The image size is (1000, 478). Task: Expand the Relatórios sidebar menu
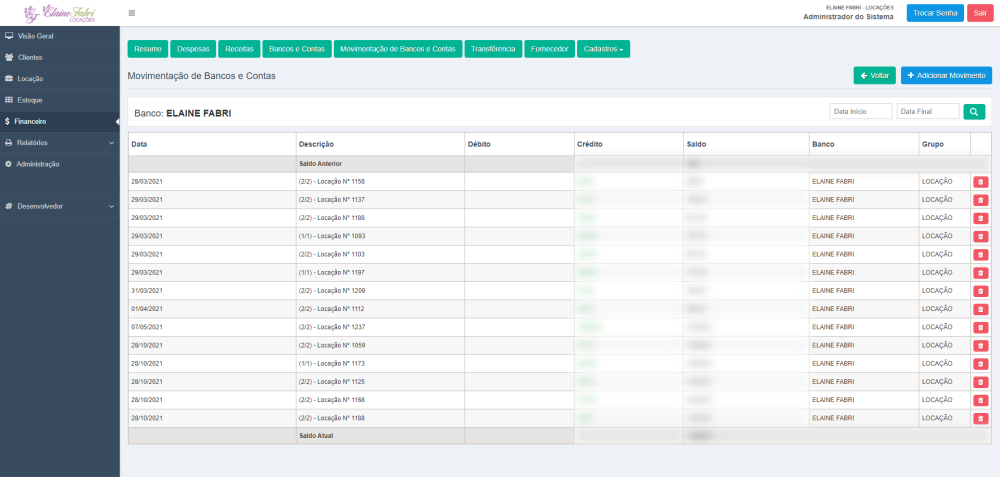[x=60, y=143]
